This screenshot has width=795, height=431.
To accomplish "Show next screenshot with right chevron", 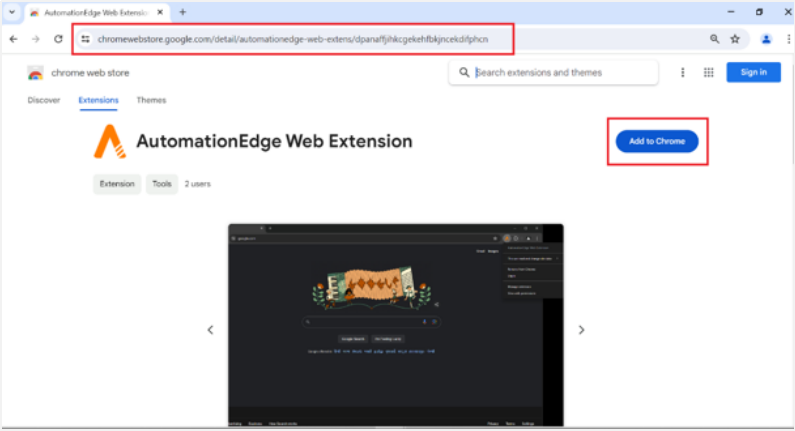I will pos(581,330).
